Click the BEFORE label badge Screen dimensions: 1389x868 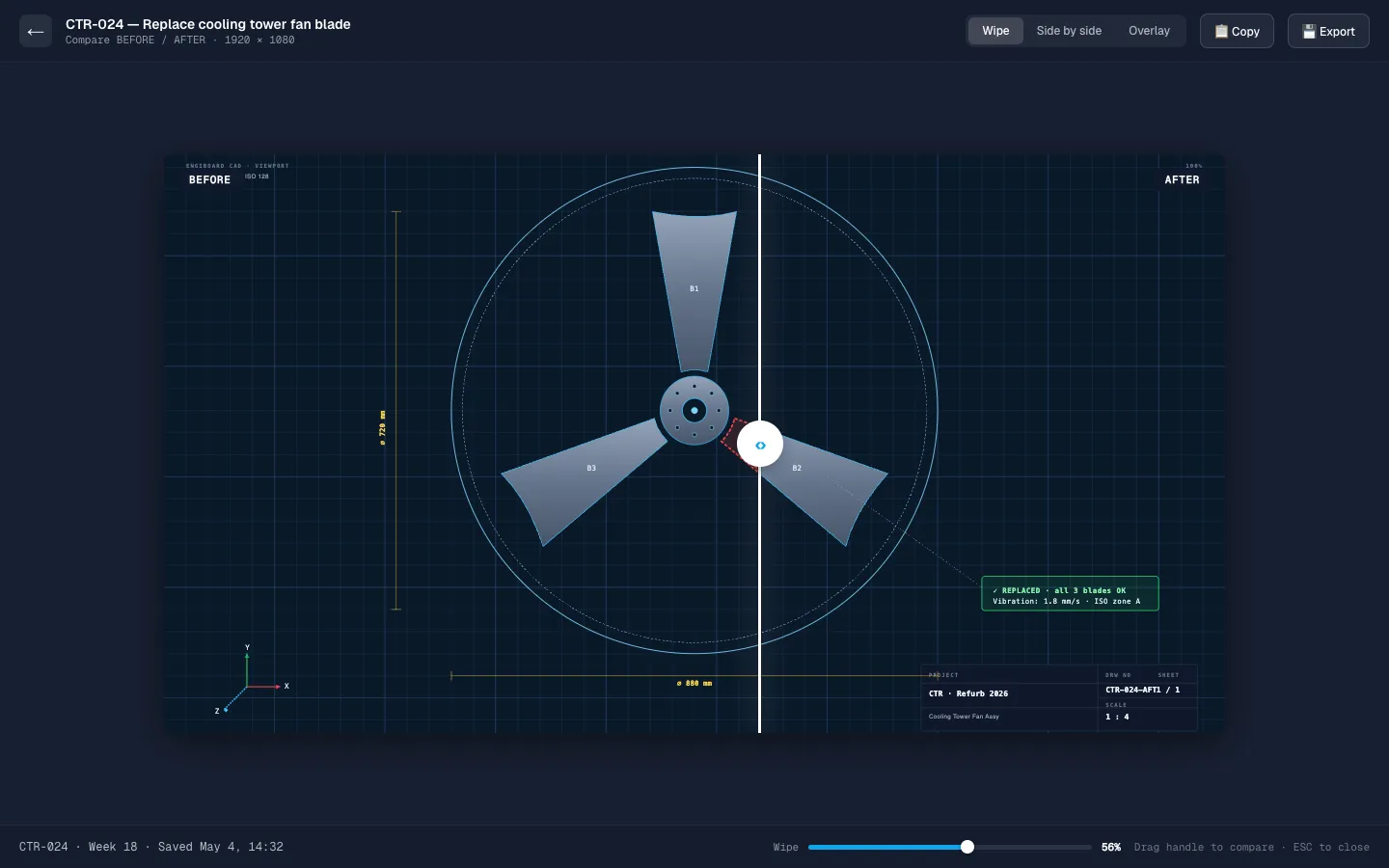[209, 179]
